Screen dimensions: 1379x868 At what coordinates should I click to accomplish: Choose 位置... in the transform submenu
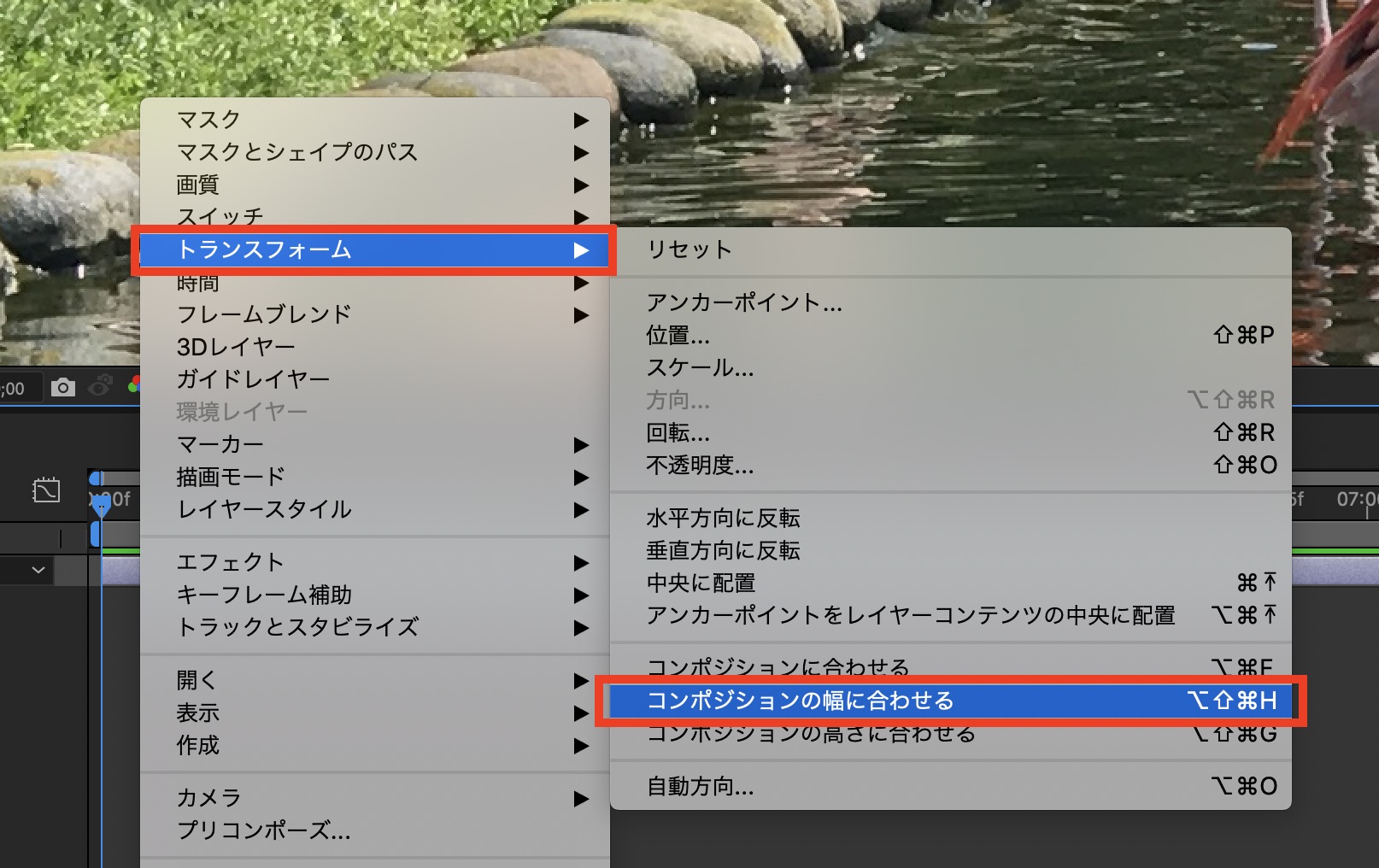point(951,335)
